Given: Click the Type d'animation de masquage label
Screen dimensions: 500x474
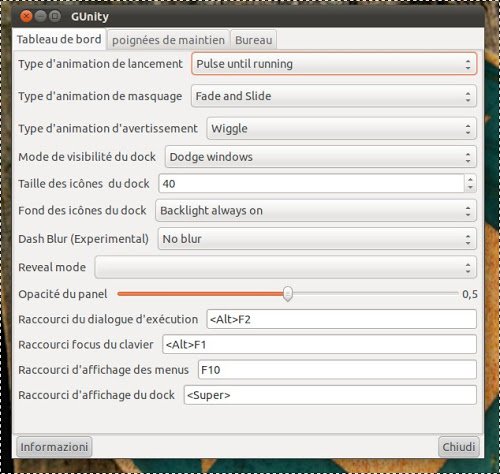Looking at the screenshot, I should coord(100,96).
